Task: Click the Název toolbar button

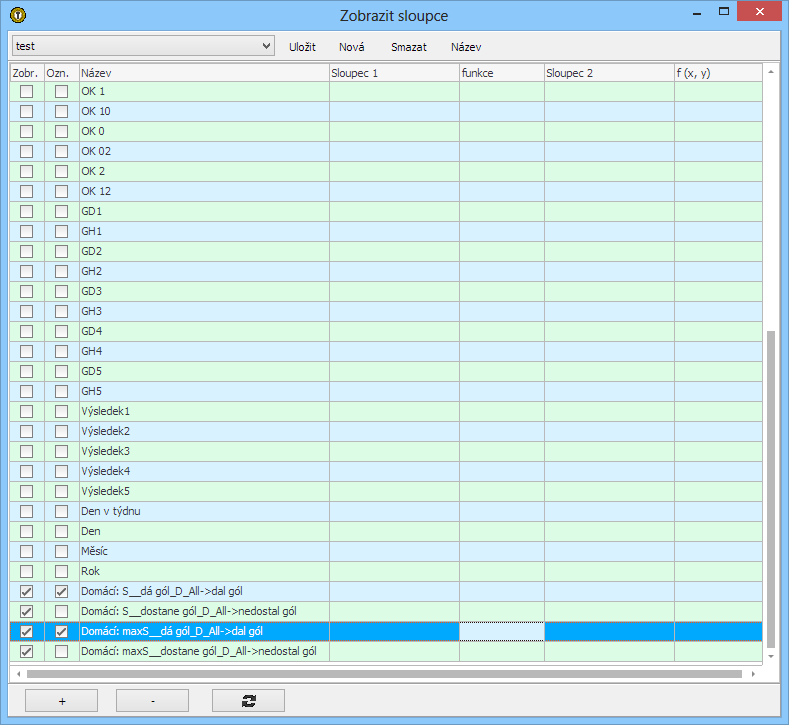Action: click(466, 47)
